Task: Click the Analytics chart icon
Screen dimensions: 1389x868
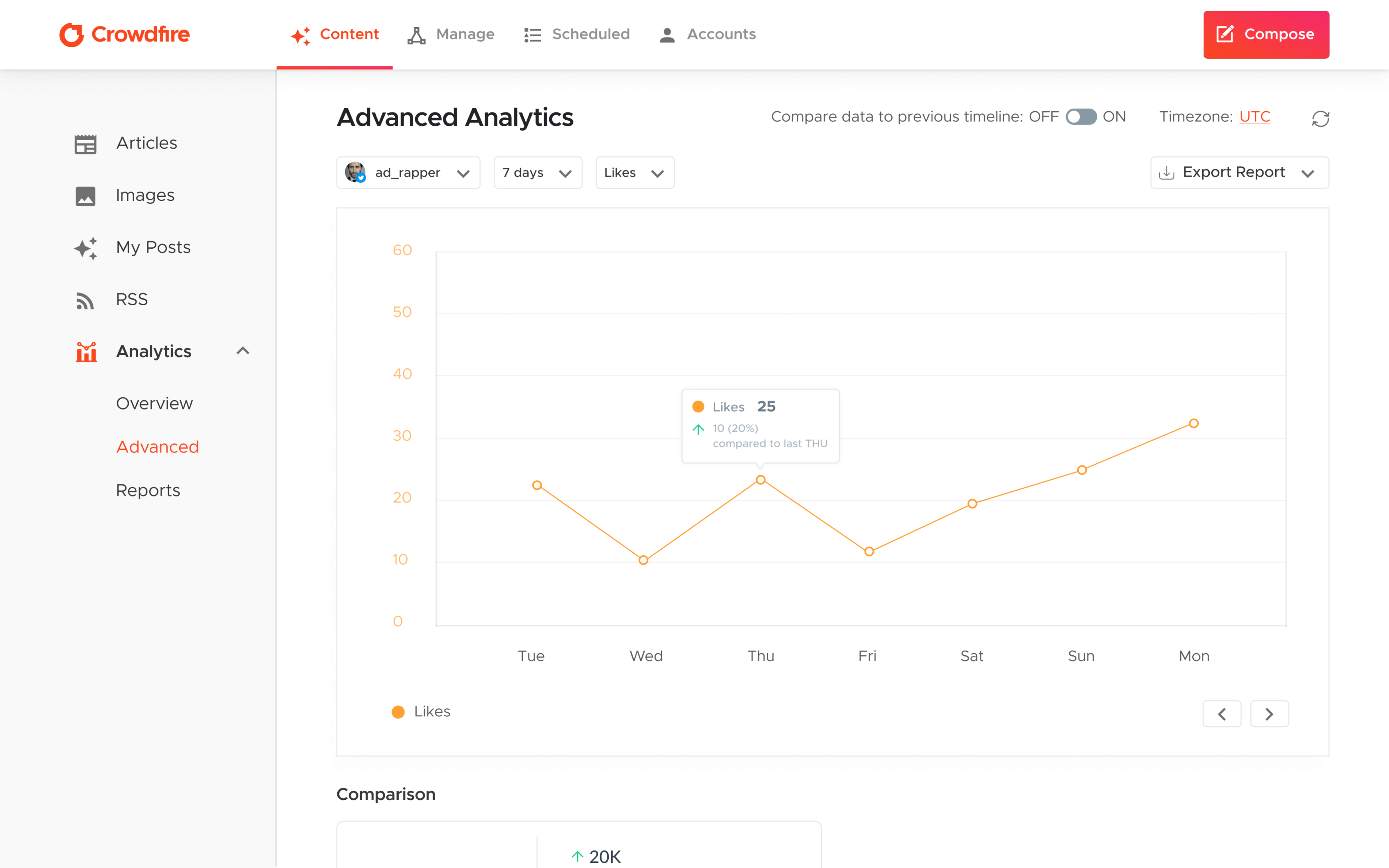Action: click(x=86, y=352)
